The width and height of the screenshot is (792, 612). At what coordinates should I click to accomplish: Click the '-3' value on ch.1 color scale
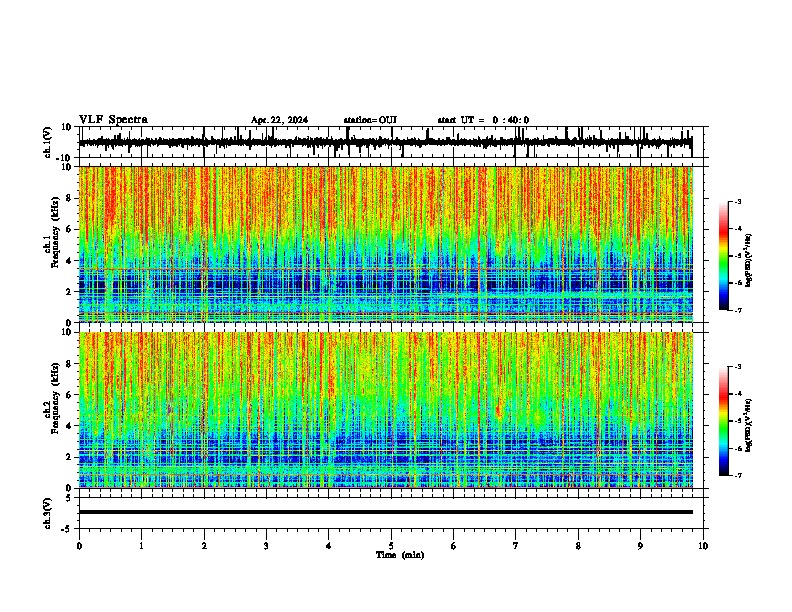click(737, 201)
